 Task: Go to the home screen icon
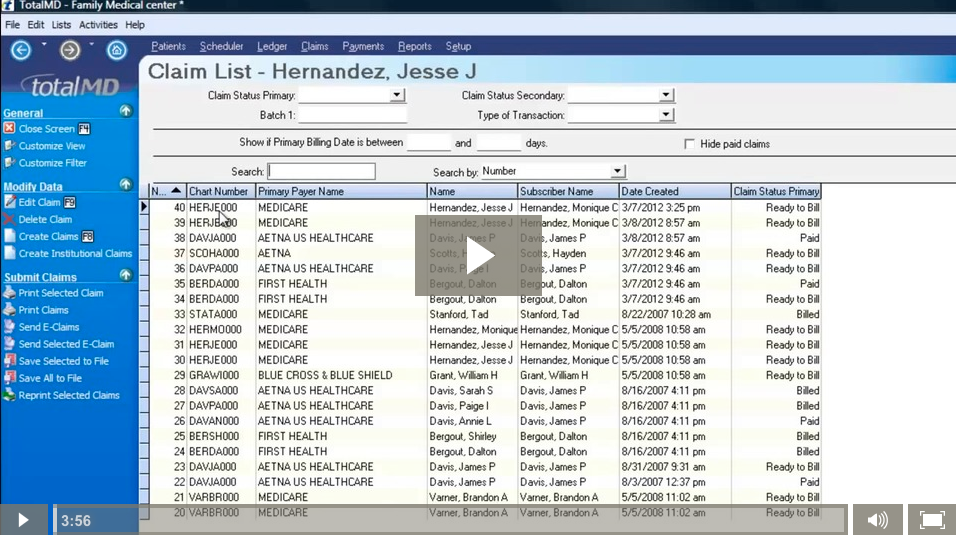(x=116, y=50)
